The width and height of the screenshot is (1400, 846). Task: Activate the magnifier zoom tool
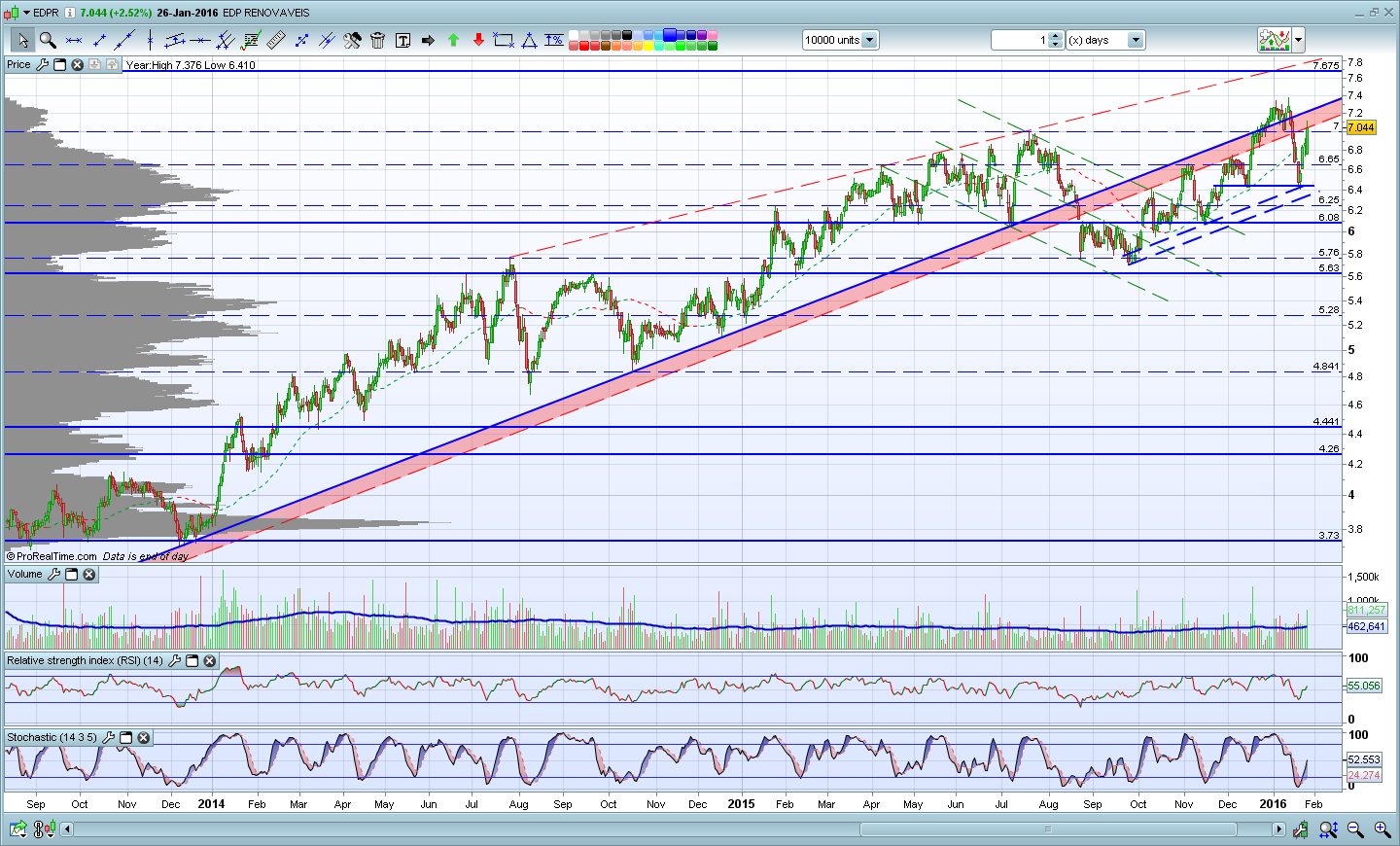point(47,40)
